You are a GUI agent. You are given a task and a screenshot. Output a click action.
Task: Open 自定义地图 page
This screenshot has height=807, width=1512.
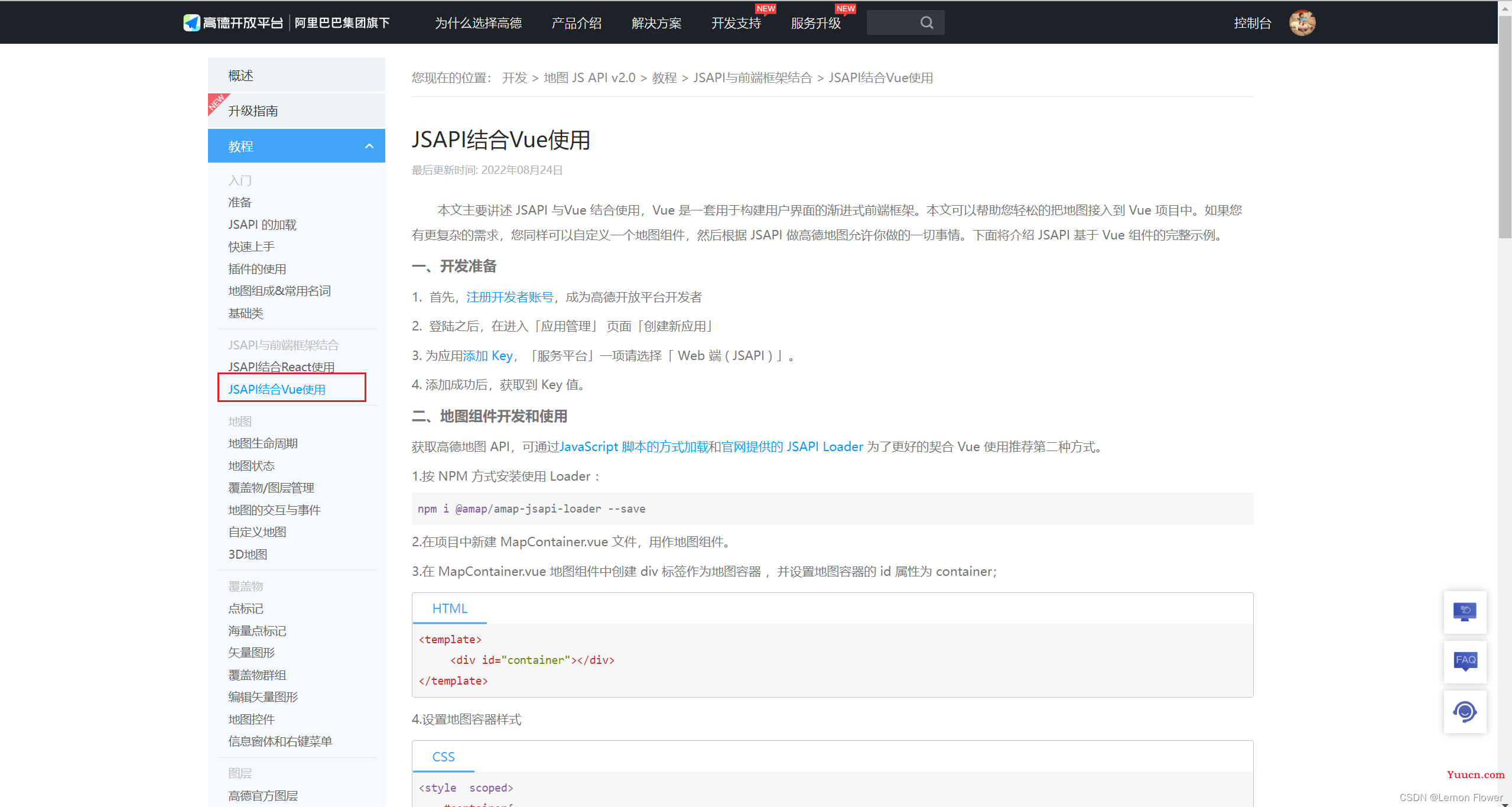(257, 532)
